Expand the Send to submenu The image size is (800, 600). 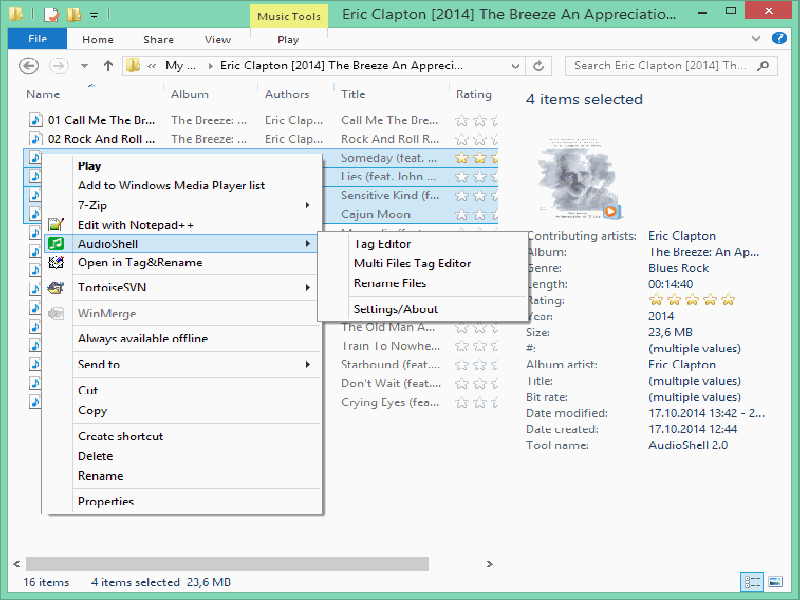tap(308, 364)
